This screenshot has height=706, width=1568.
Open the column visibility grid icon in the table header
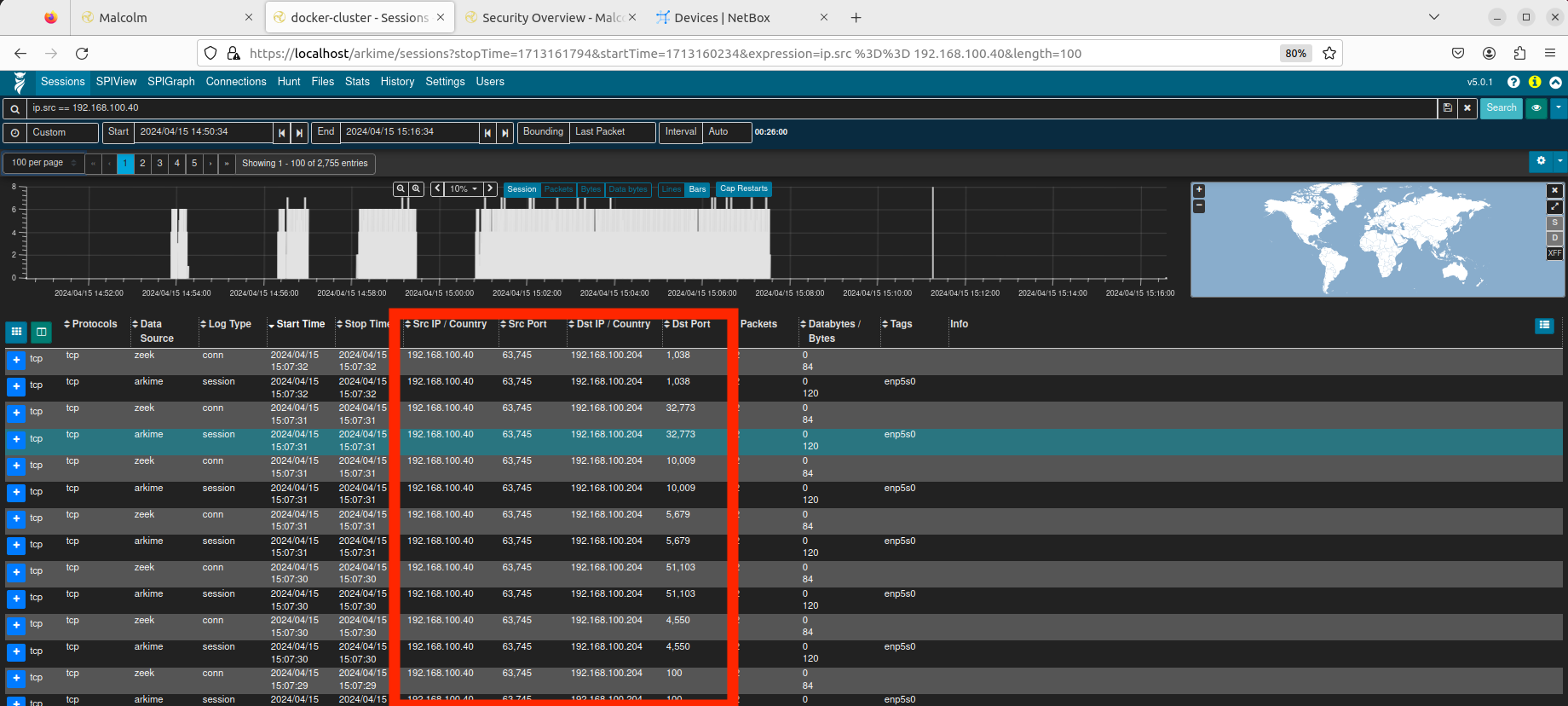click(x=16, y=332)
